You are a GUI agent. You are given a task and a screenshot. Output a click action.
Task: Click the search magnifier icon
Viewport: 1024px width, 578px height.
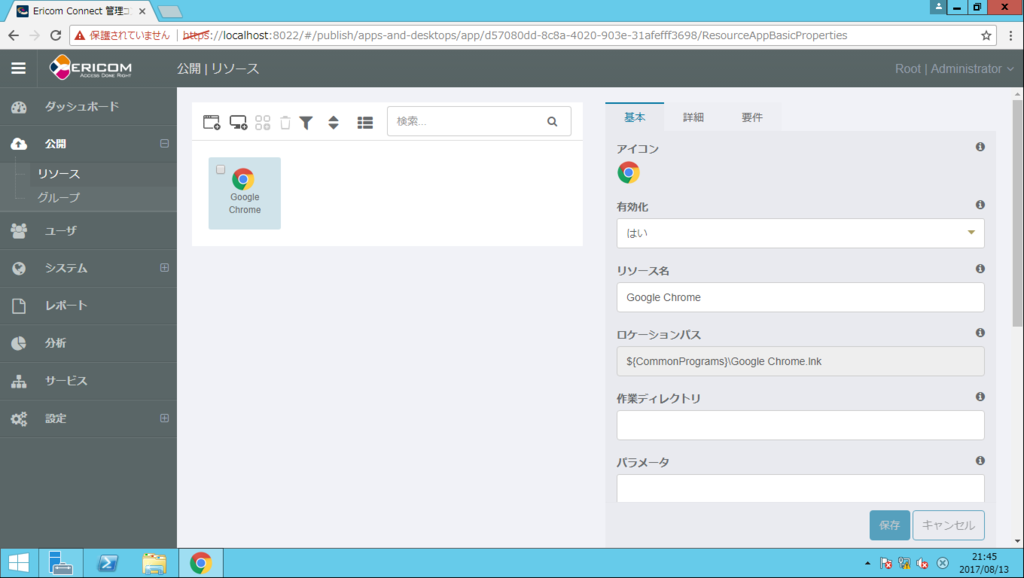552,121
